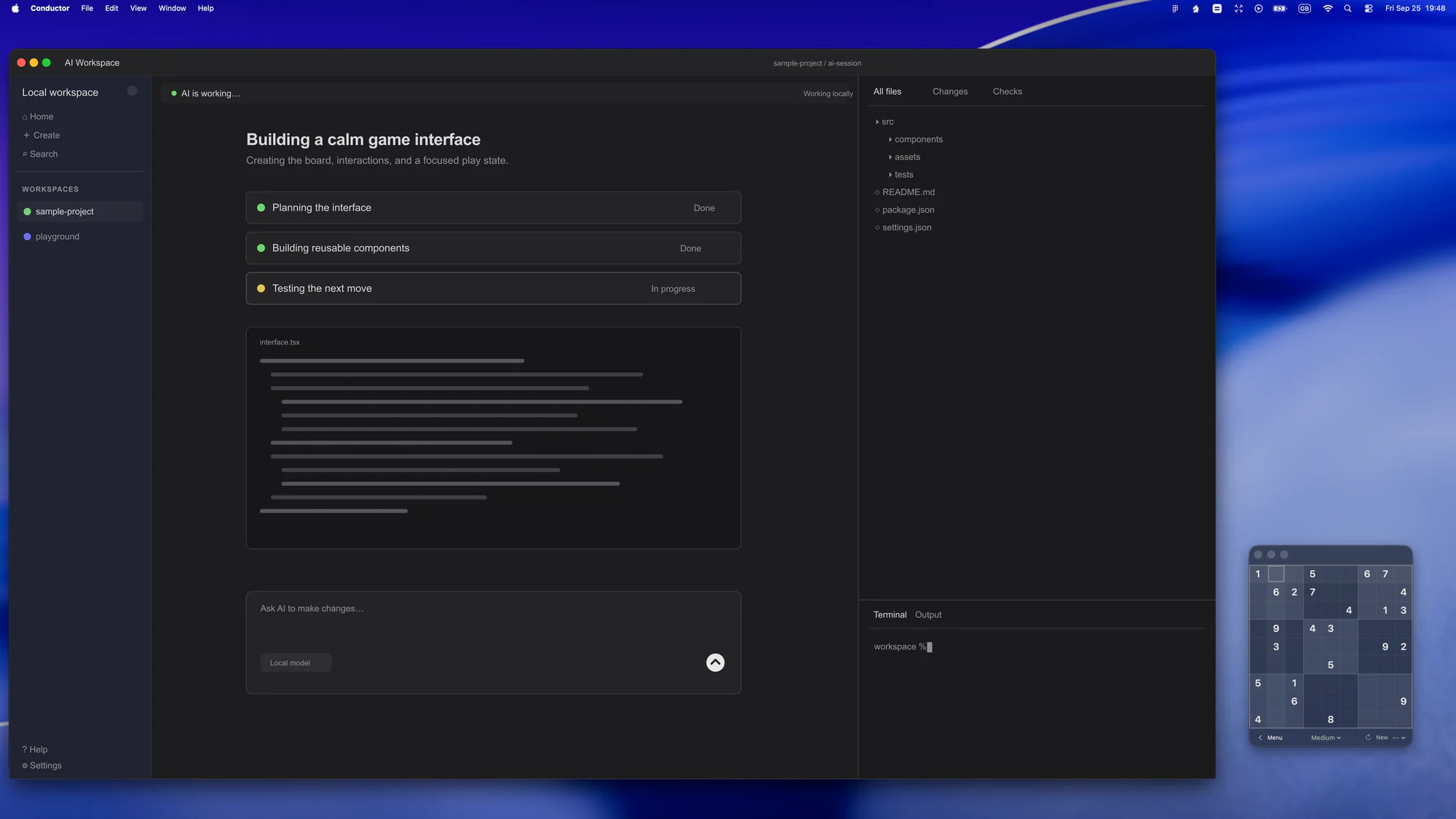Click the plus icon next to Create
Image resolution: width=1456 pixels, height=819 pixels.
(x=26, y=135)
